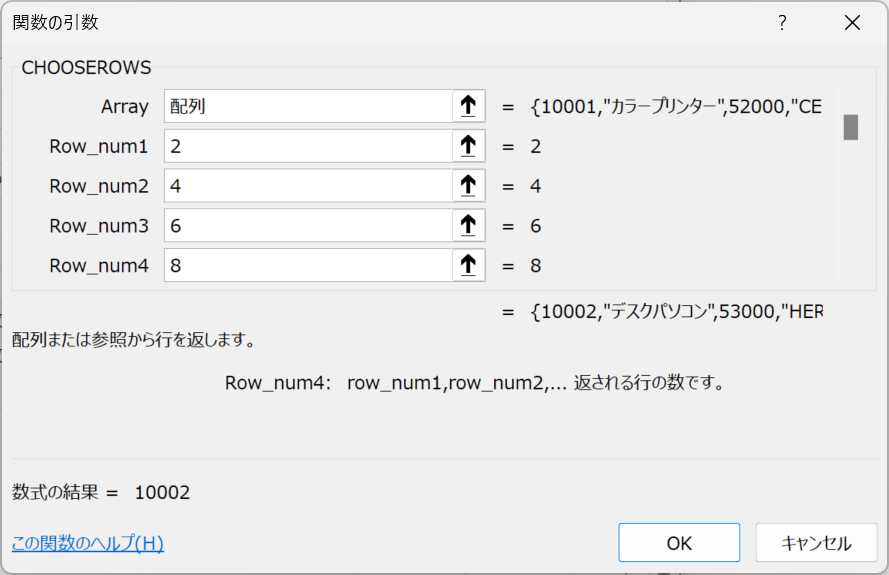Click the Array input field containing 配列
Viewport: 889px width, 575px height.
308,106
